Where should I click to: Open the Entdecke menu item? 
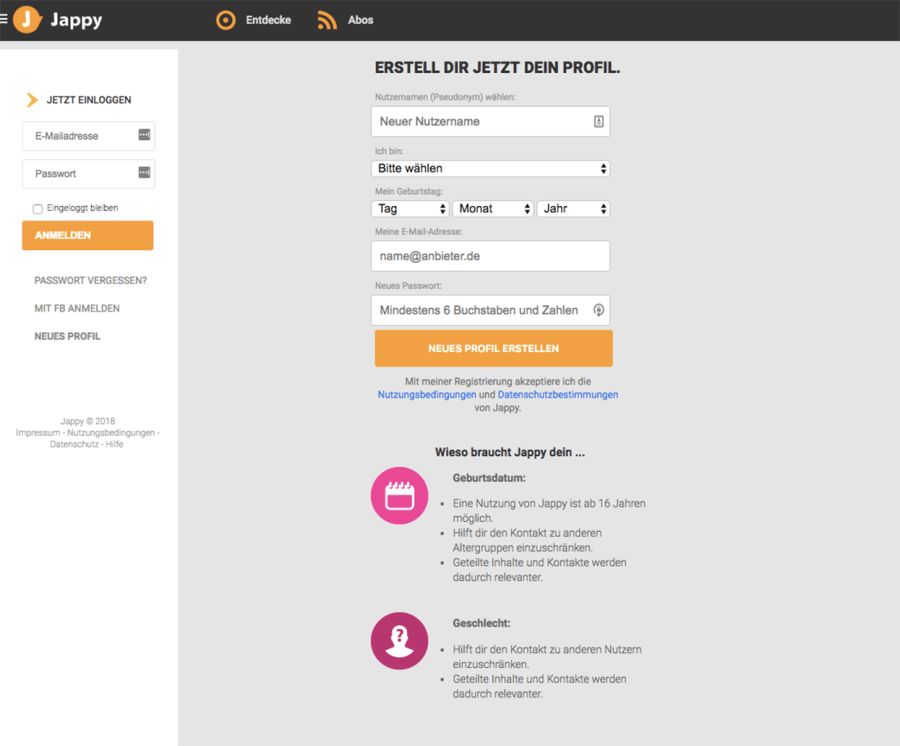(268, 20)
